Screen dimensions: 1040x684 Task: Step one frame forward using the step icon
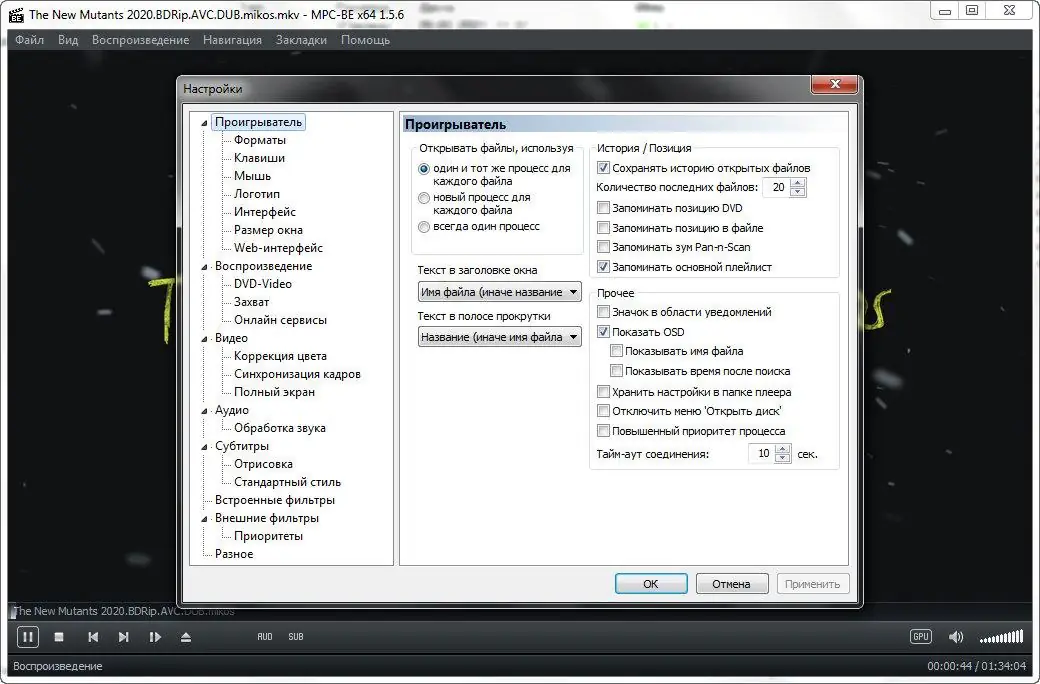point(155,636)
